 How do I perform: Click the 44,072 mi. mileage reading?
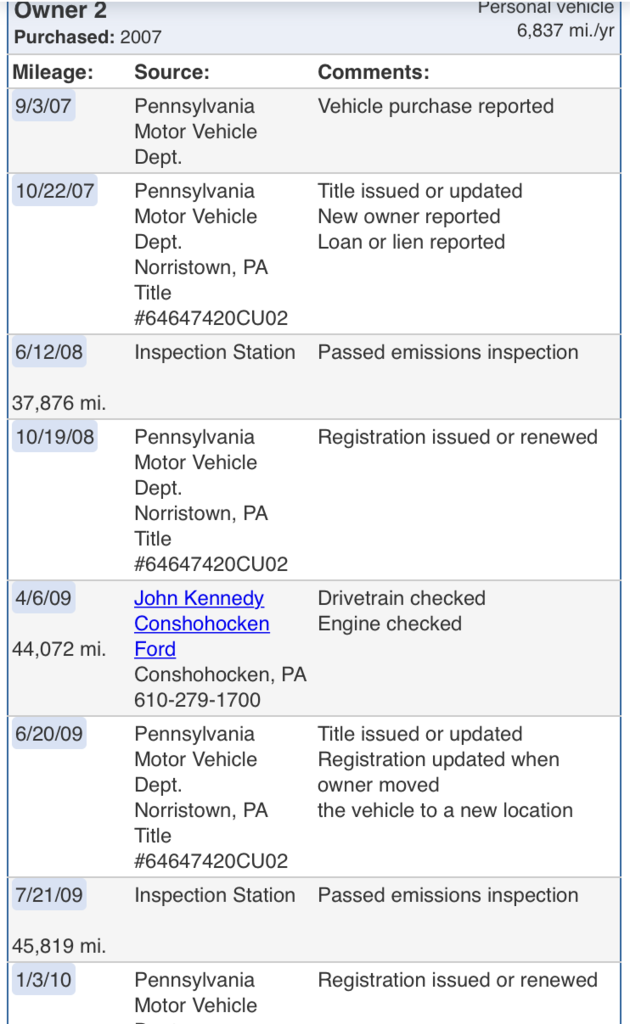[x=59, y=649]
